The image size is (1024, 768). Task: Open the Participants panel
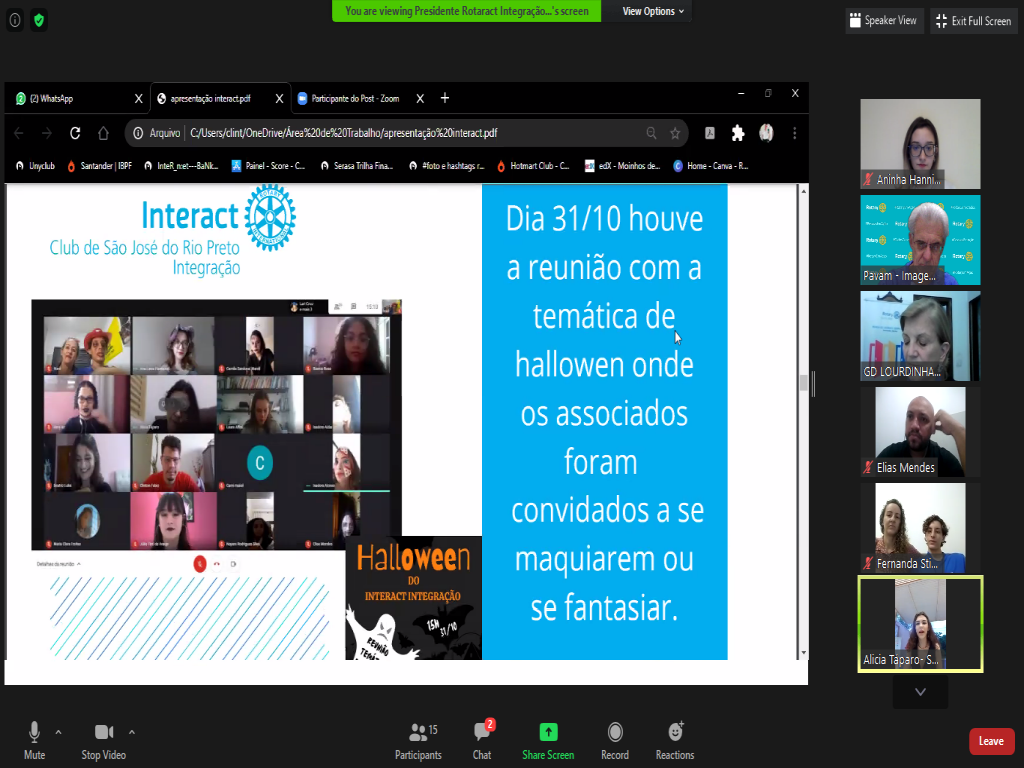pyautogui.click(x=418, y=738)
